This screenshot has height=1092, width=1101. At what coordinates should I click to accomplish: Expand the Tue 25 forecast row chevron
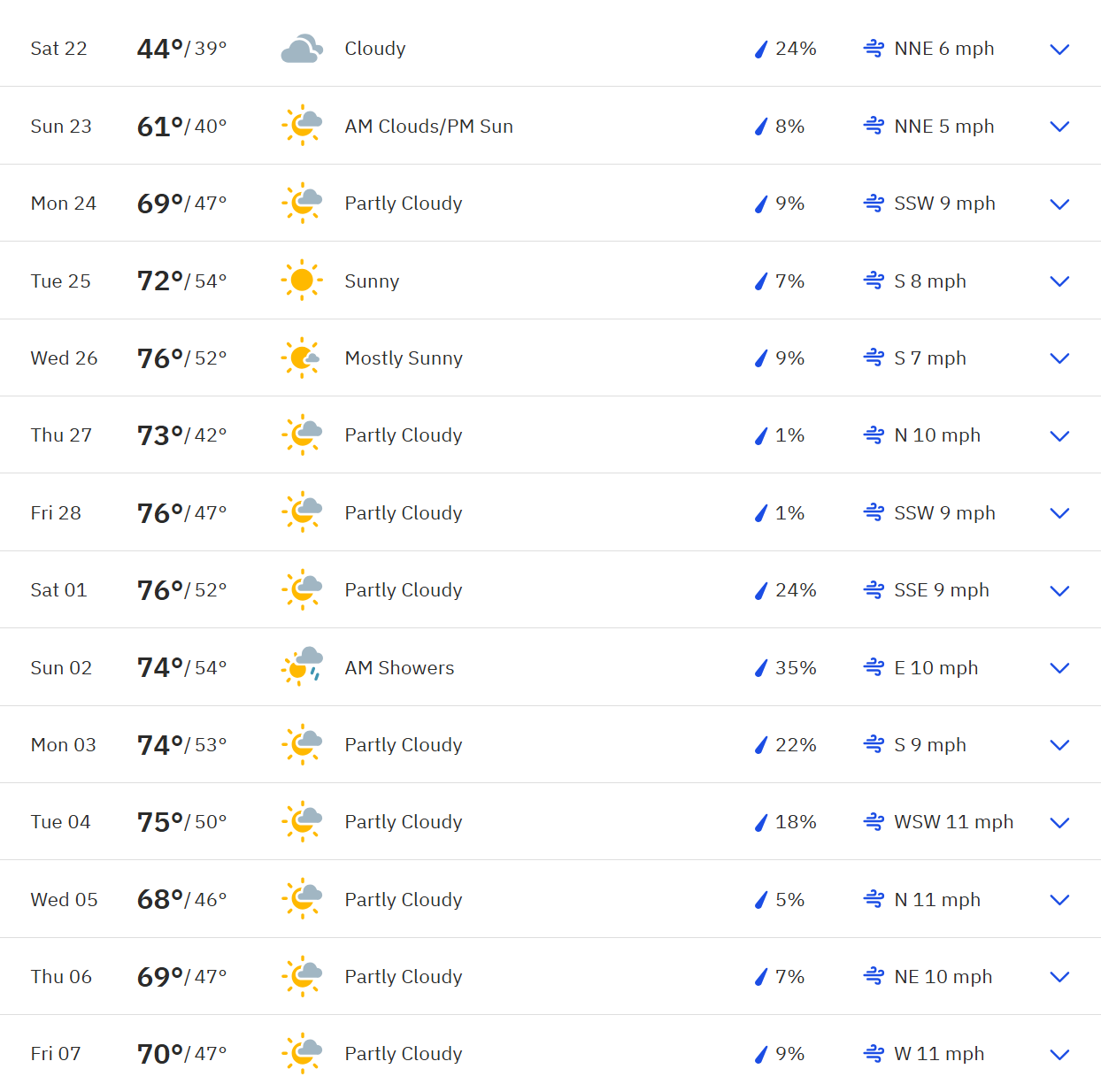pos(1059,281)
